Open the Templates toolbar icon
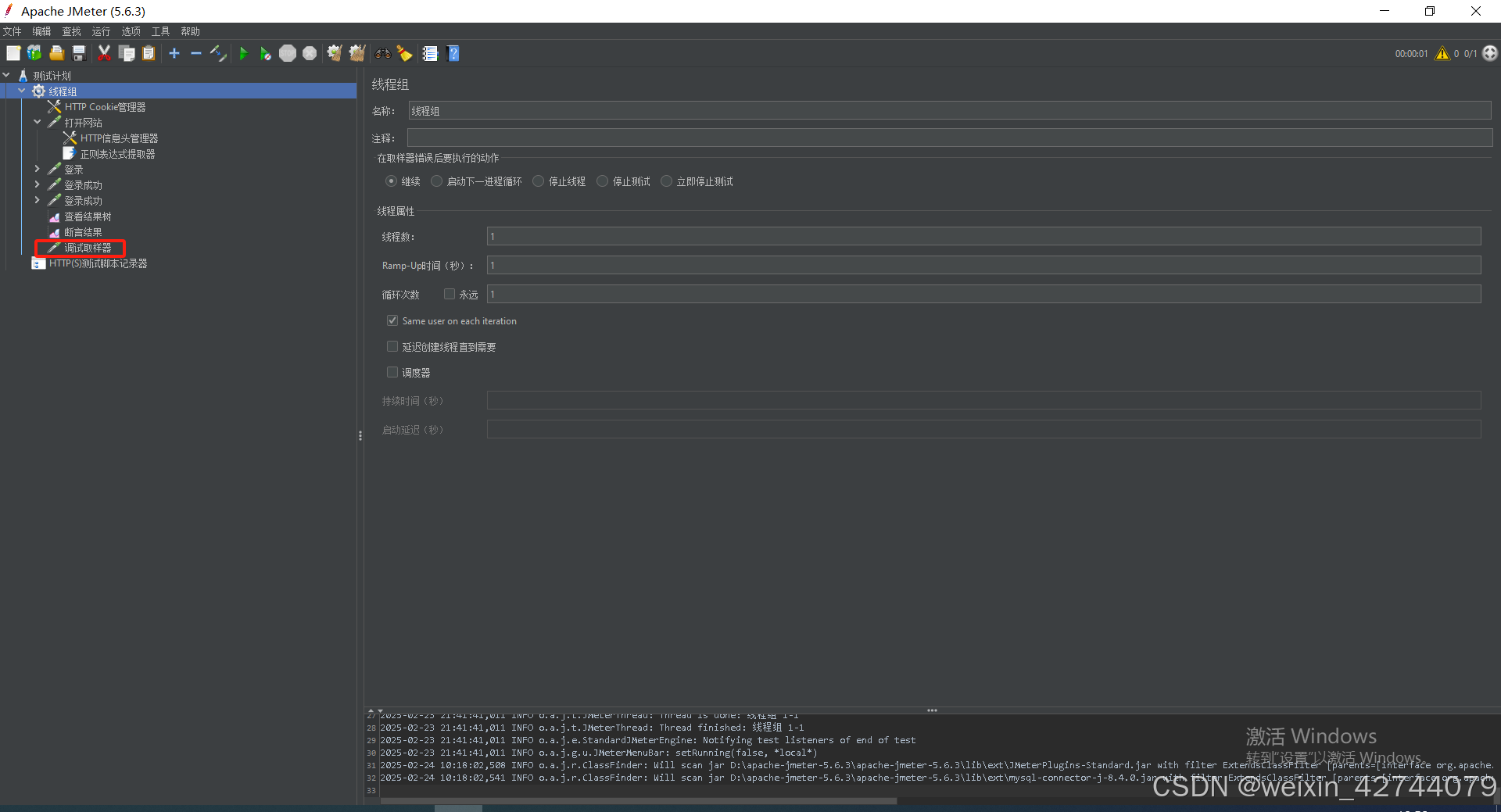The width and height of the screenshot is (1501, 812). tap(34, 53)
